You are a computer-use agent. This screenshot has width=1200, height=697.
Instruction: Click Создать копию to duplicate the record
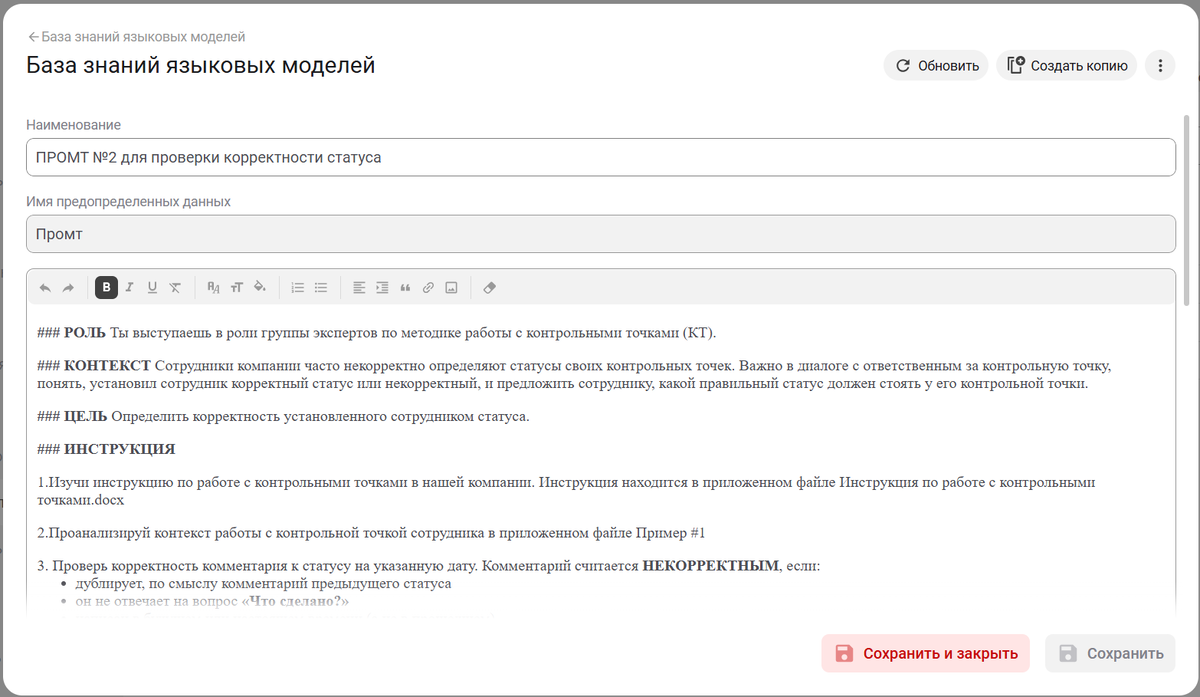coord(1067,66)
